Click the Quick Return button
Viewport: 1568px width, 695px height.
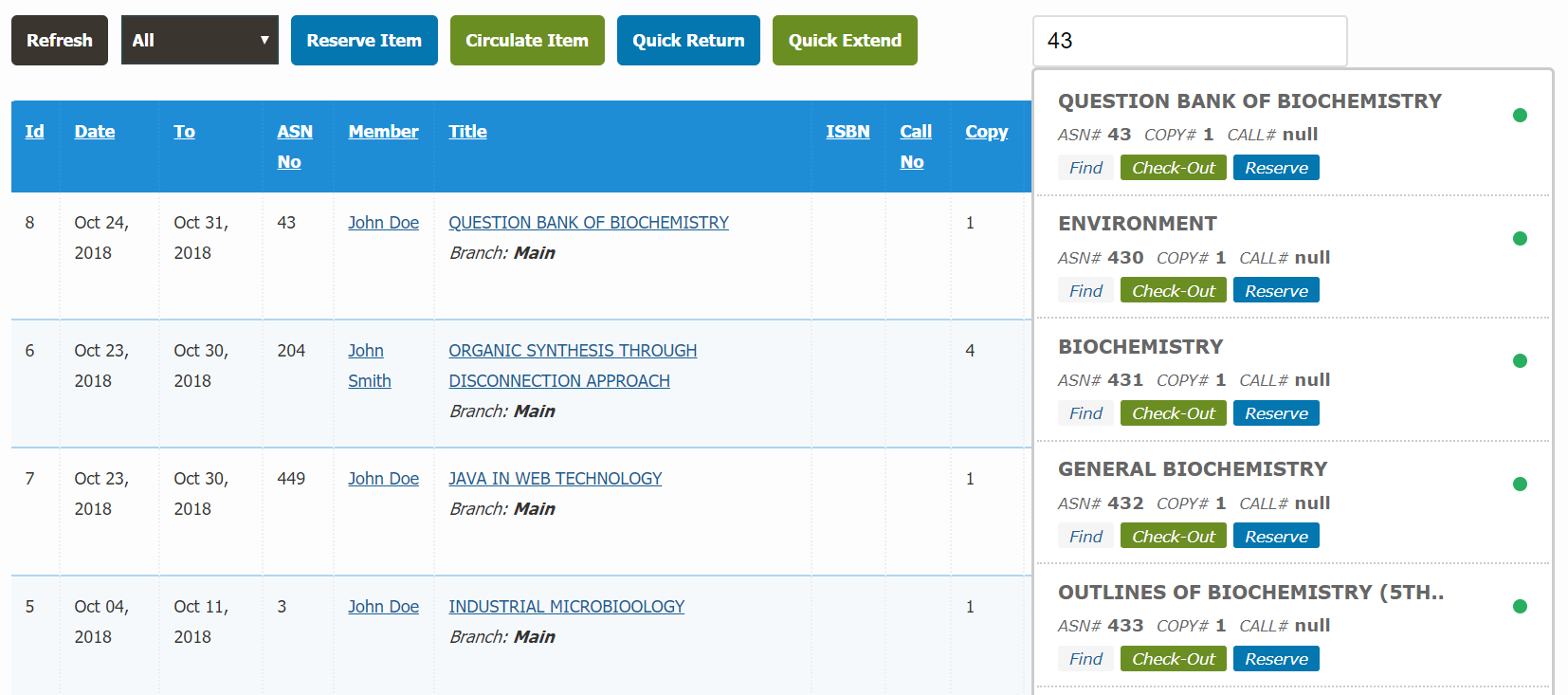(x=688, y=40)
